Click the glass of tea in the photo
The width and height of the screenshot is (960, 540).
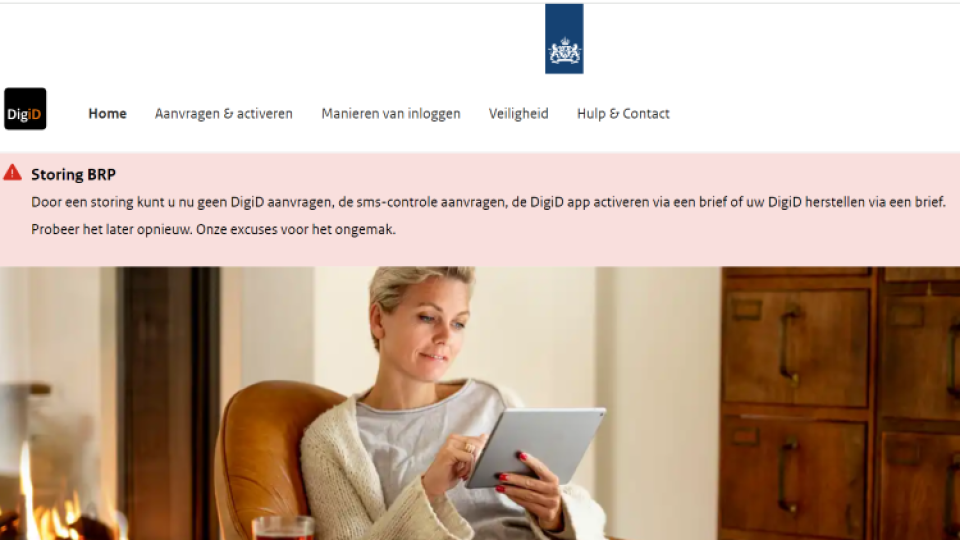point(283,528)
